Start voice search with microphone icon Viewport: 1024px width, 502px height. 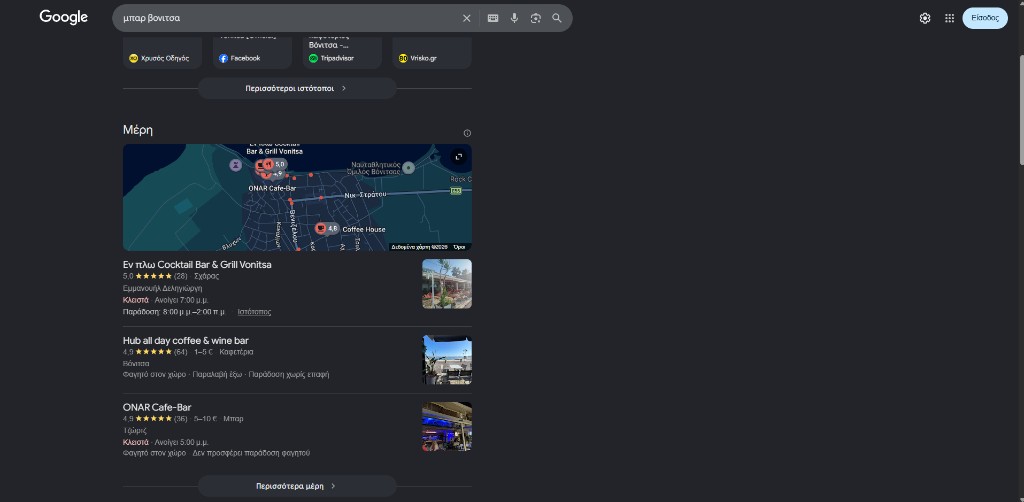point(515,18)
